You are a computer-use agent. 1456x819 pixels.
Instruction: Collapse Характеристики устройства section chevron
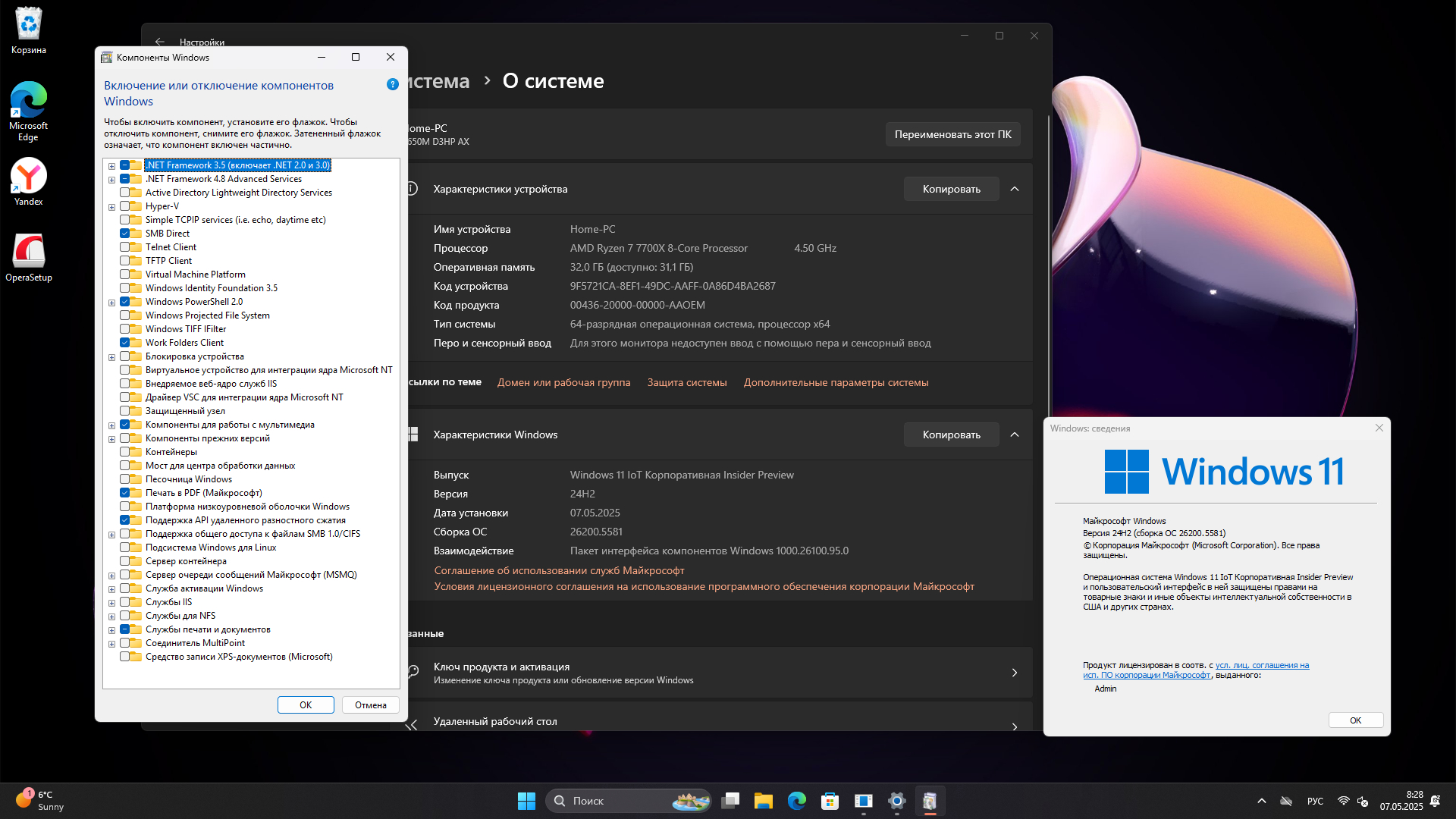[1015, 189]
